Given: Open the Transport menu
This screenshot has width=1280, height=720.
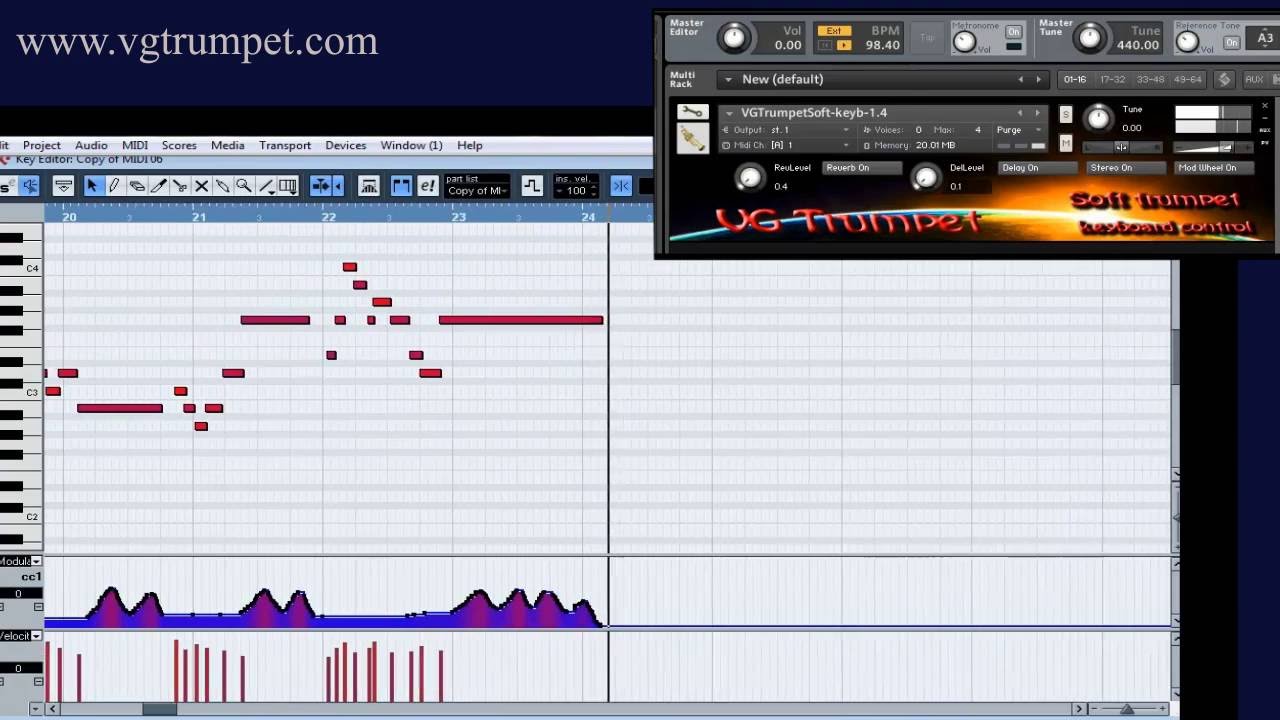Looking at the screenshot, I should [285, 145].
